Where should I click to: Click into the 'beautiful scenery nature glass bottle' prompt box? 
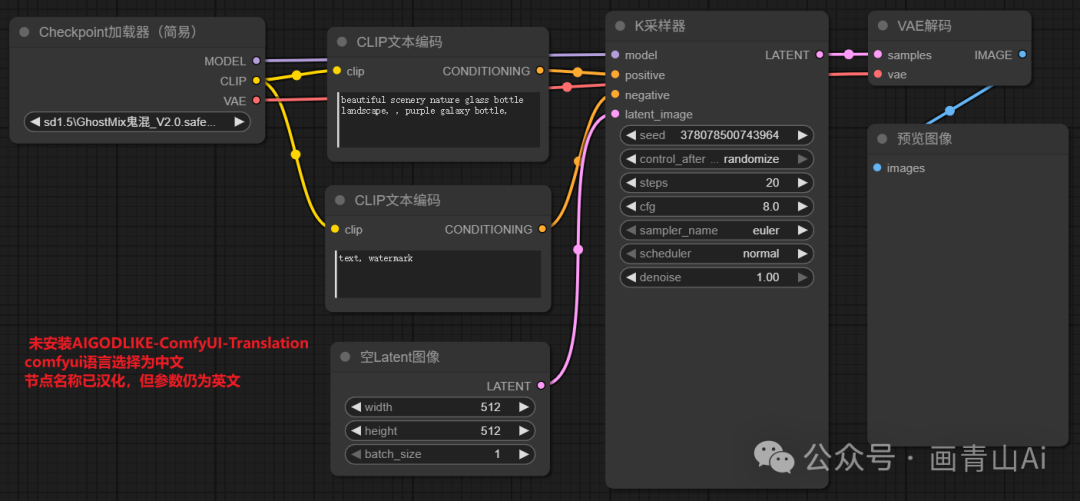point(439,119)
